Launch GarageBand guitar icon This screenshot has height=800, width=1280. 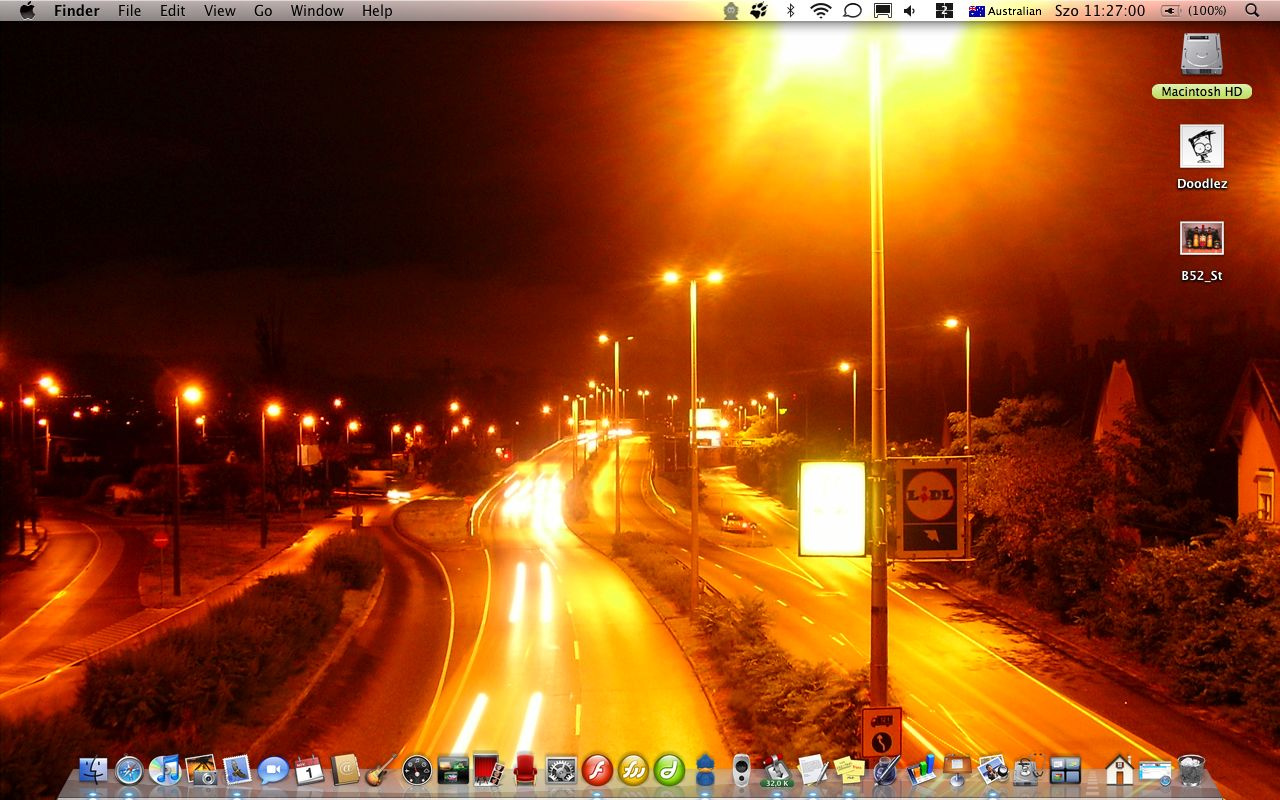pos(381,769)
